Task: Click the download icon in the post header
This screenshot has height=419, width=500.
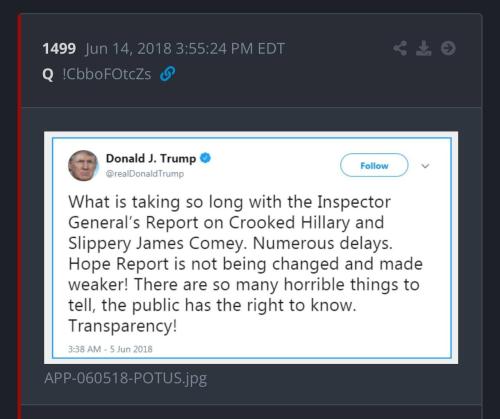Action: pyautogui.click(x=424, y=48)
